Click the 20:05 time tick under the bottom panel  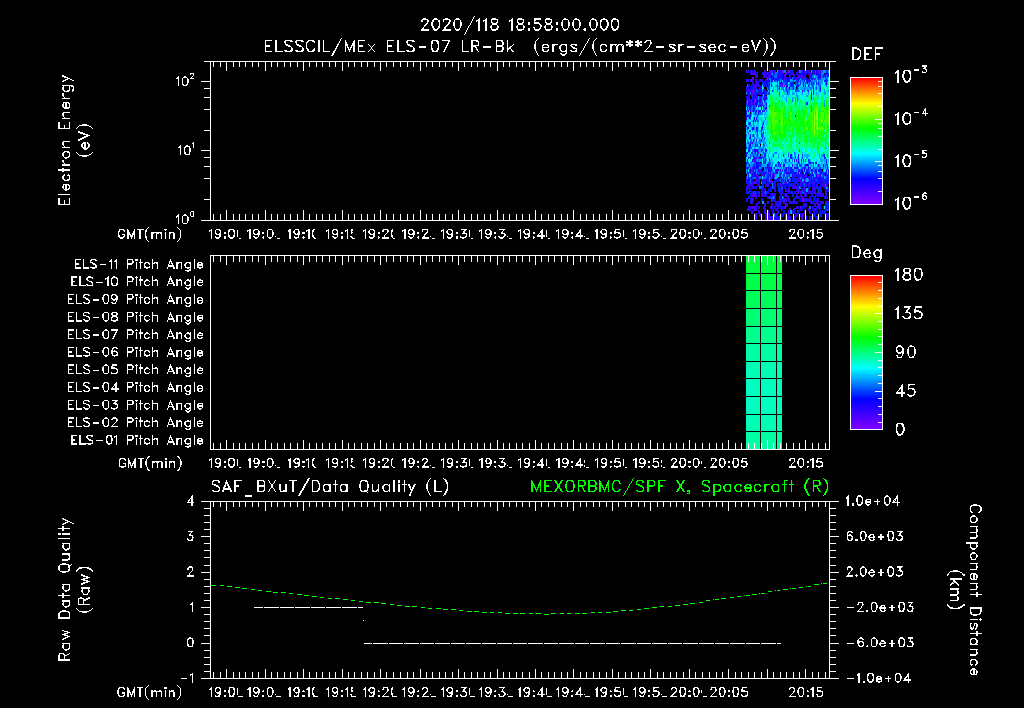[729, 692]
